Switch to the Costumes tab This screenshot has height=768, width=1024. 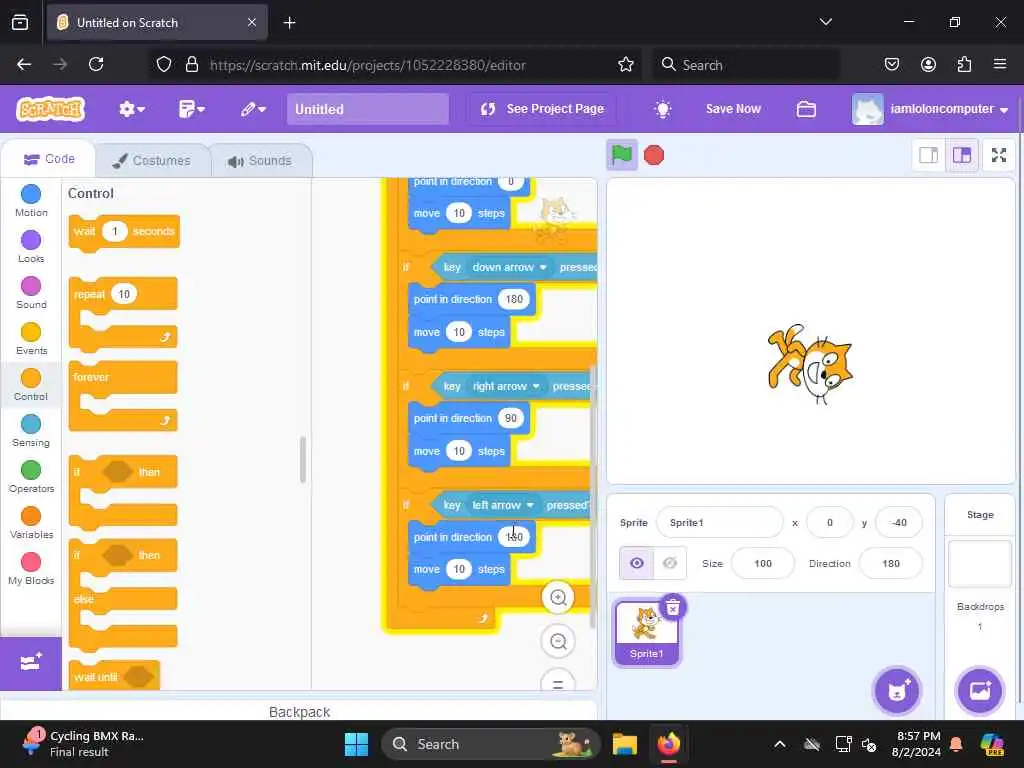[152, 161]
